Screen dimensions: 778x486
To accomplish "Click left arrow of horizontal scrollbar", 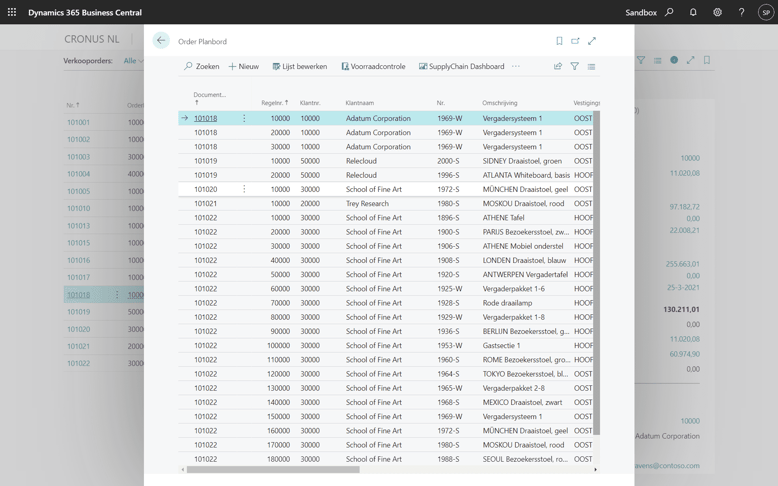I will pos(183,469).
